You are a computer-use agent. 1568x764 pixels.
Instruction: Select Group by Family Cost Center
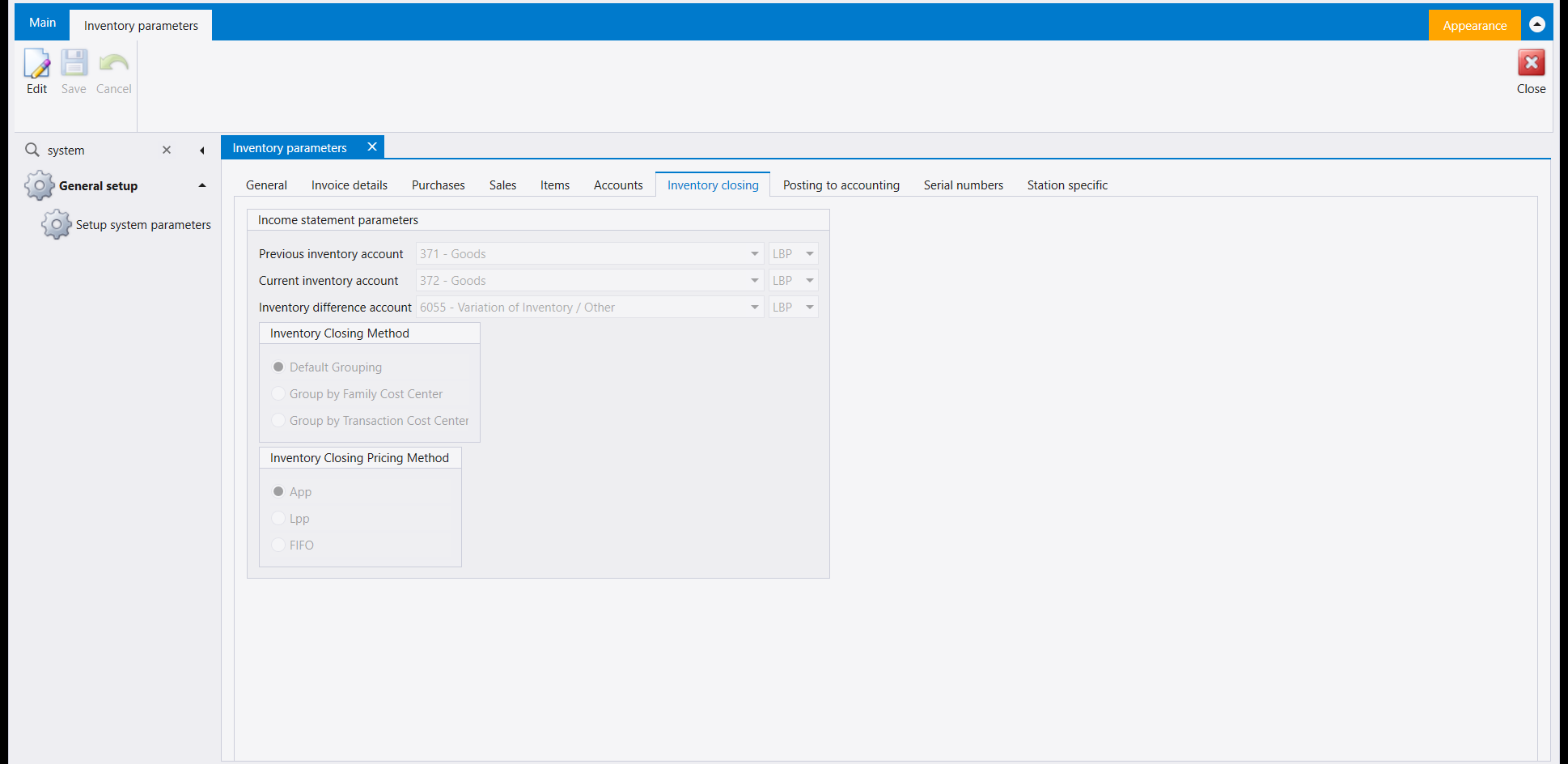(278, 393)
